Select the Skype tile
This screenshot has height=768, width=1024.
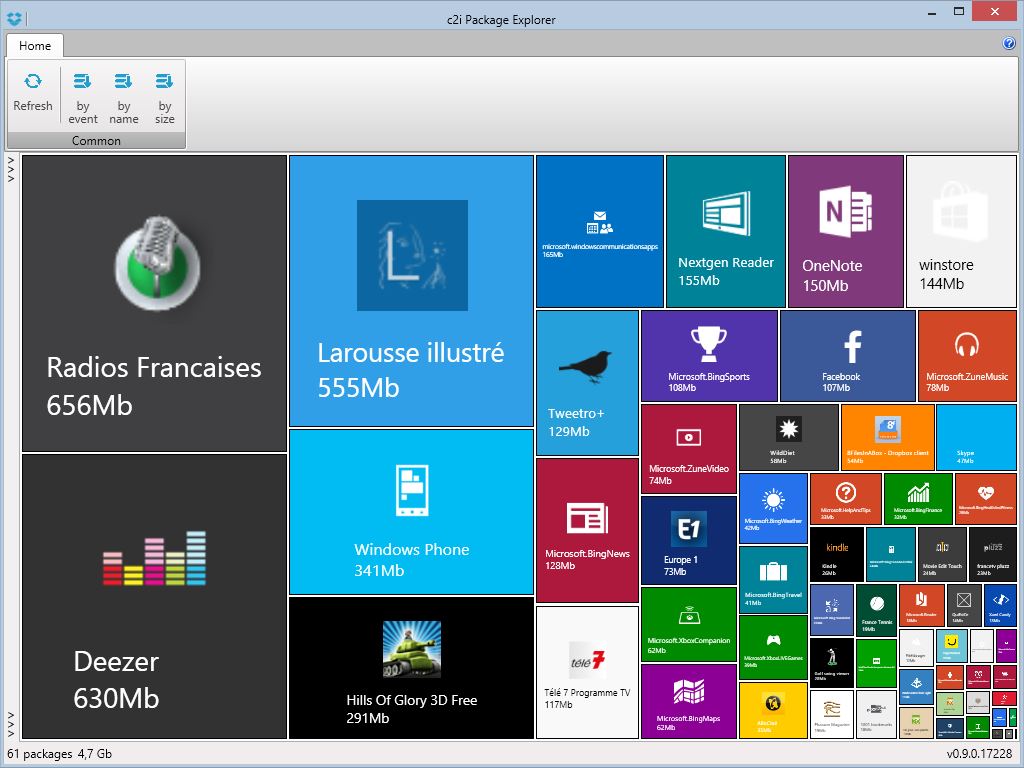coord(976,437)
